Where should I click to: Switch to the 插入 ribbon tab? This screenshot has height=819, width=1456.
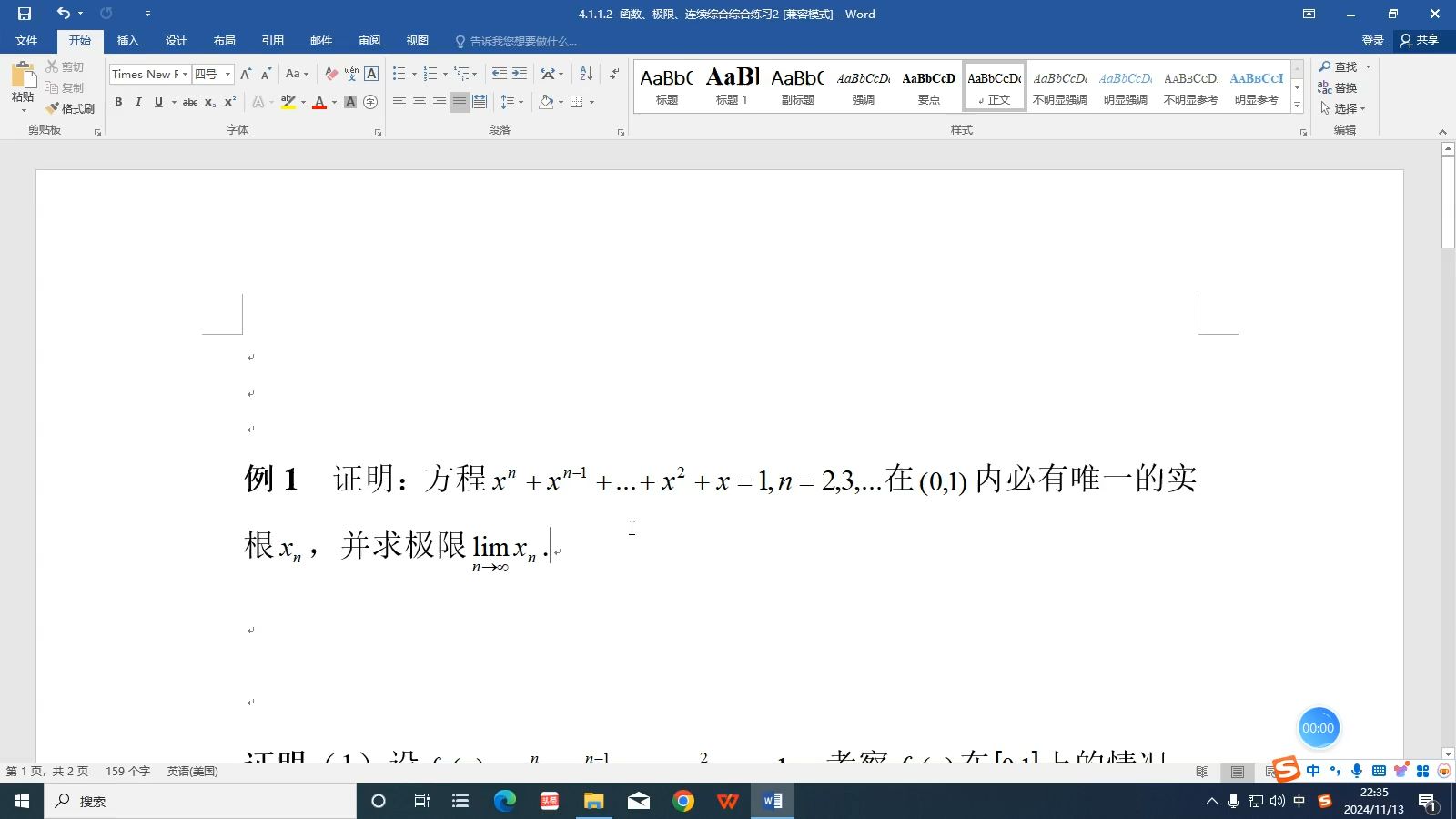pyautogui.click(x=127, y=40)
